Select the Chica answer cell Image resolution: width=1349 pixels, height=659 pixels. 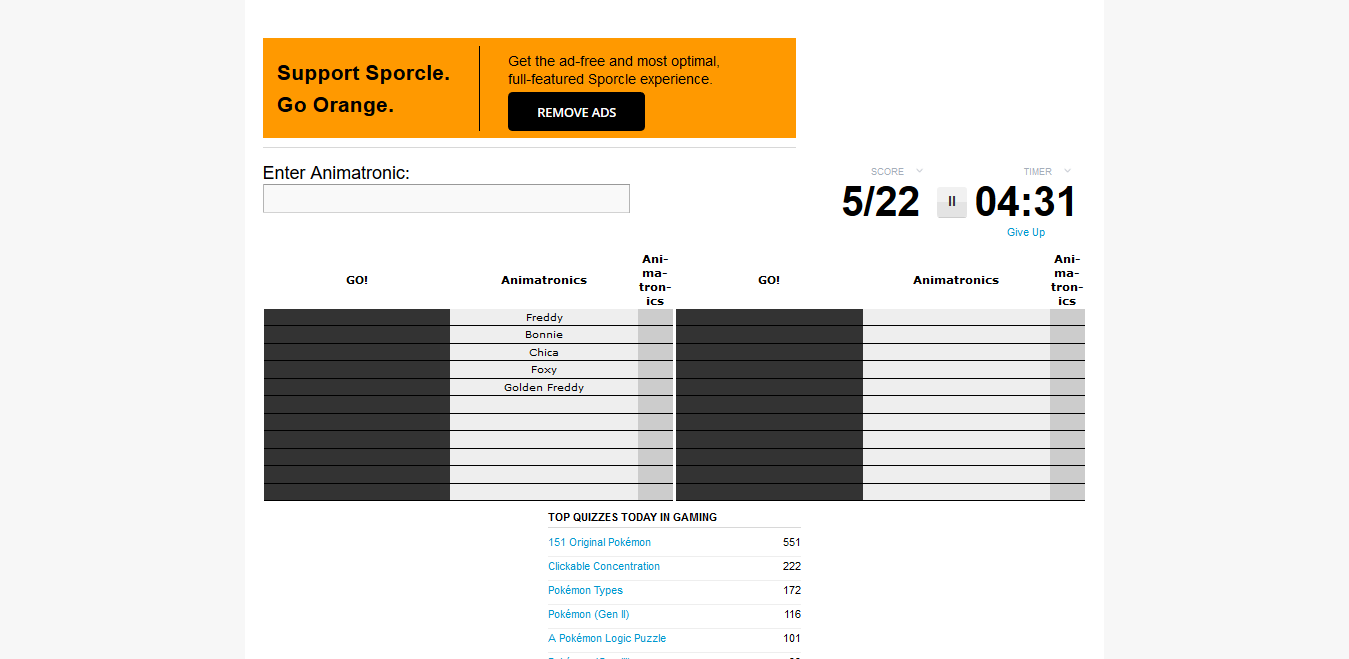(x=544, y=352)
